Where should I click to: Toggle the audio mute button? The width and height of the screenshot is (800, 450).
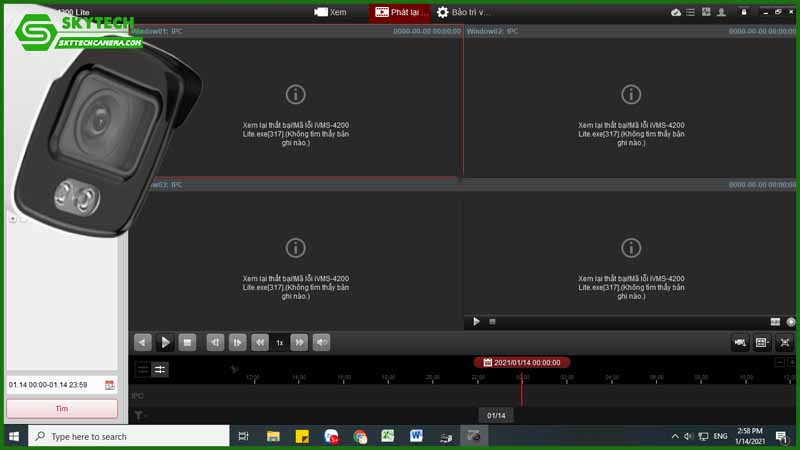322,342
